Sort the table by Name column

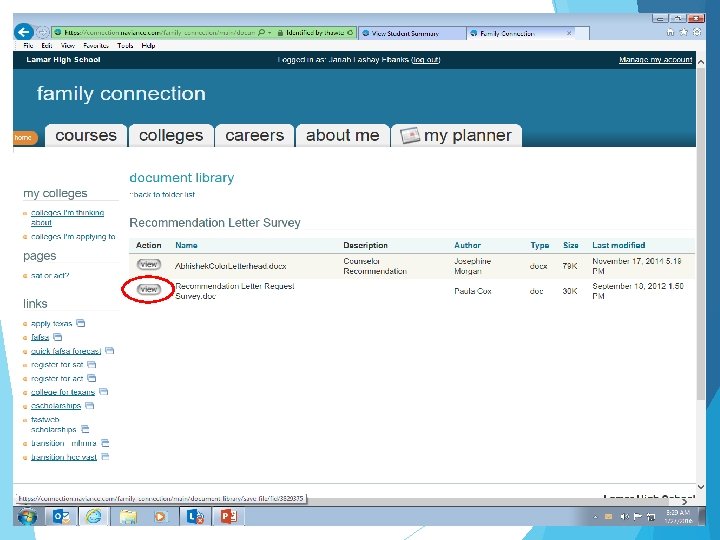[x=186, y=245]
